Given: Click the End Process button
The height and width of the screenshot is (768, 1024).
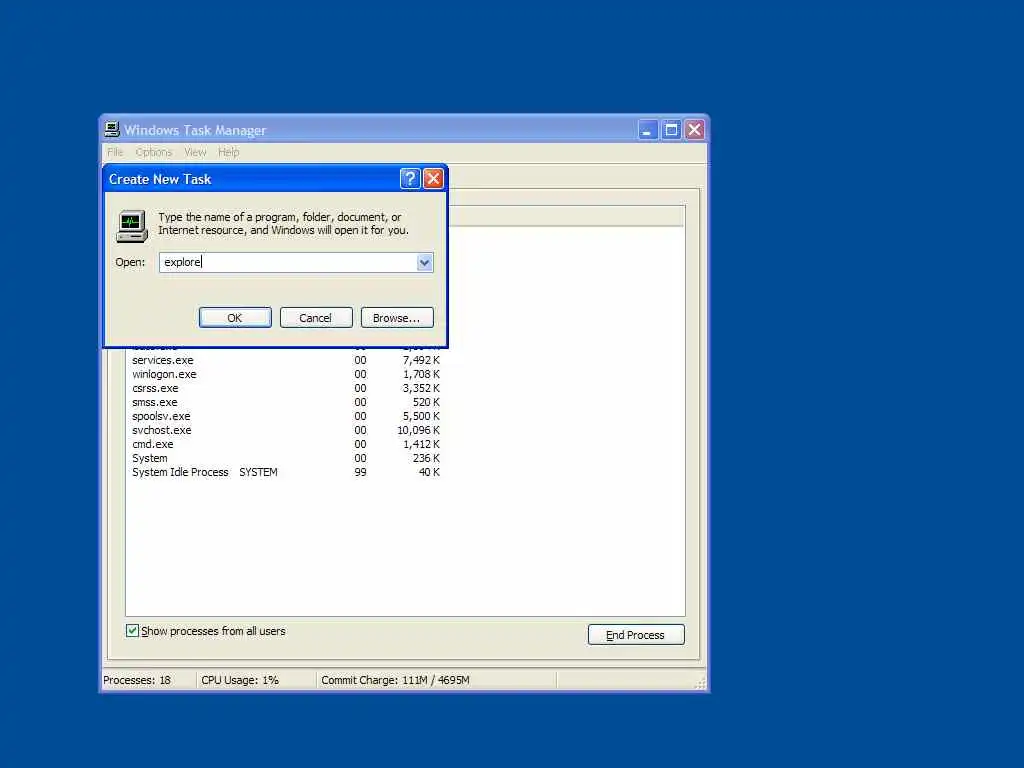Looking at the screenshot, I should (636, 635).
